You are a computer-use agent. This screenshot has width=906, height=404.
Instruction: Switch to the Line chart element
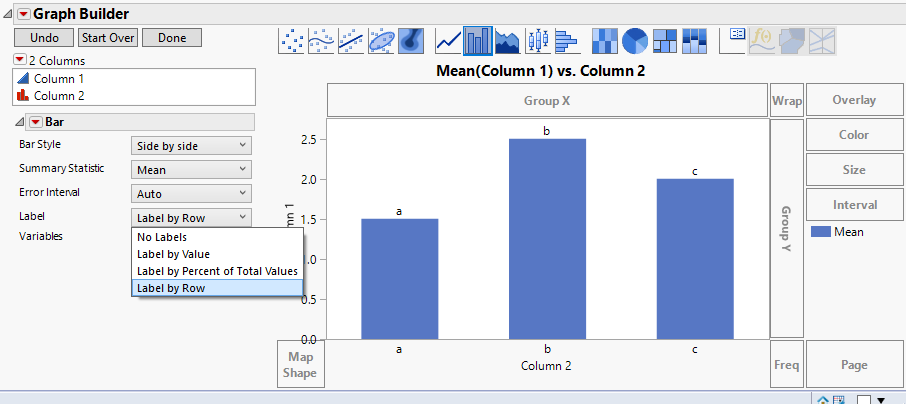click(448, 40)
